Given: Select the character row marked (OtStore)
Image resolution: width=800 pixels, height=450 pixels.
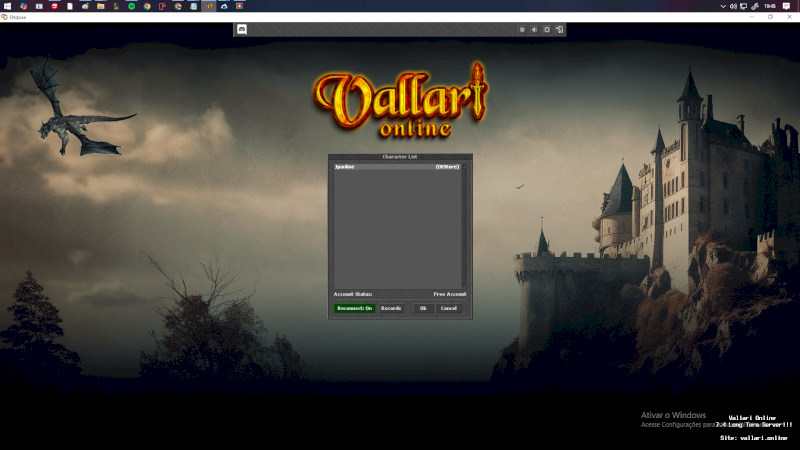Looking at the screenshot, I should [397, 167].
